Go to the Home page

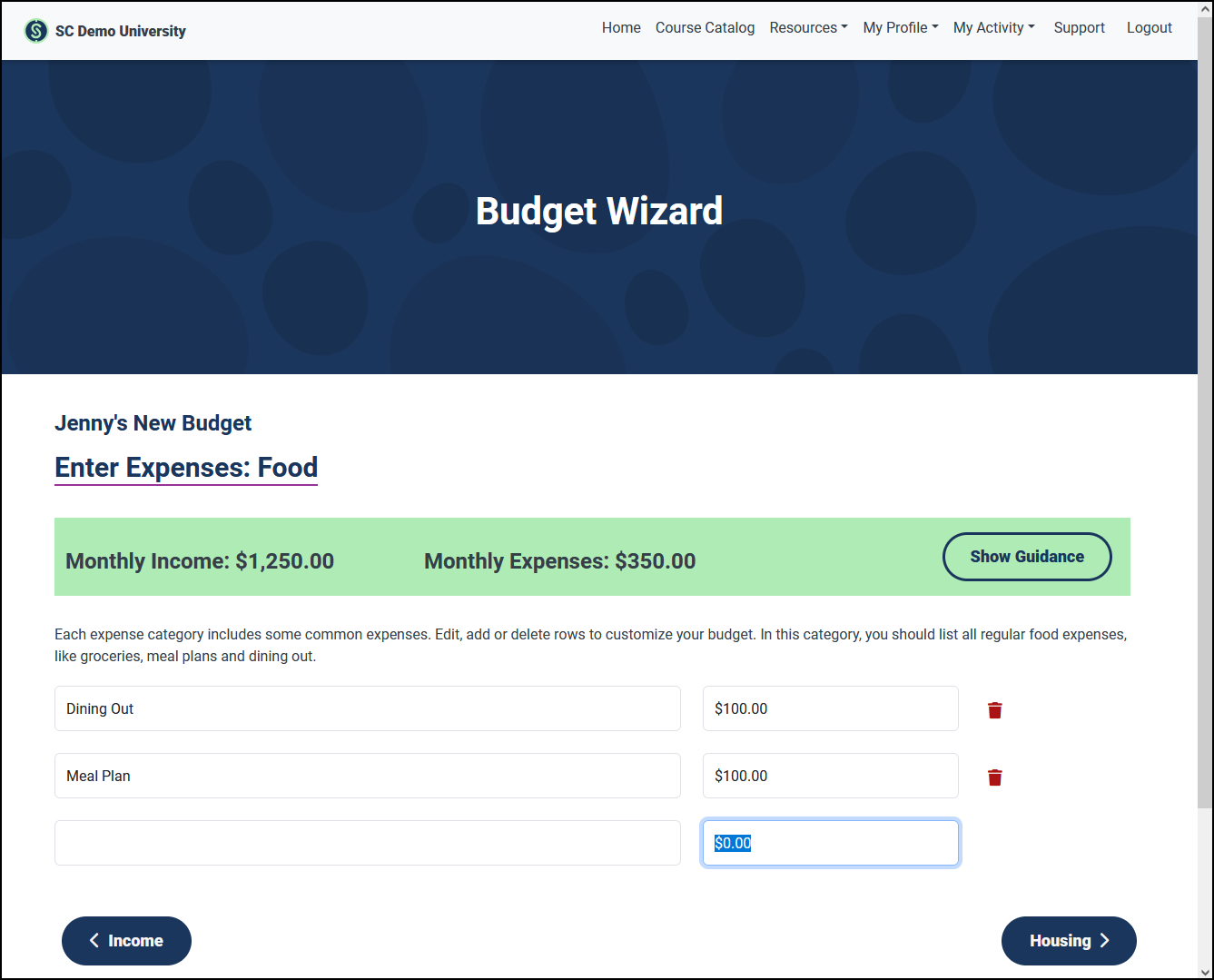[x=621, y=28]
